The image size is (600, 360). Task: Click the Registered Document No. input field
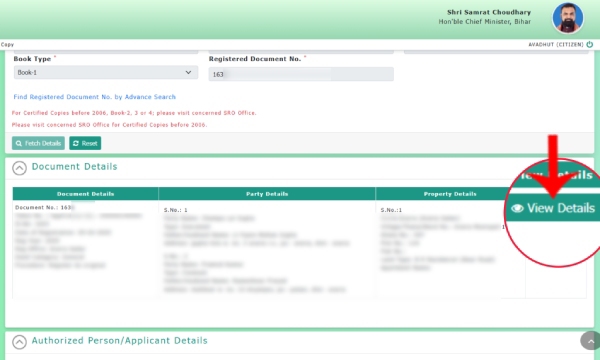click(x=301, y=74)
